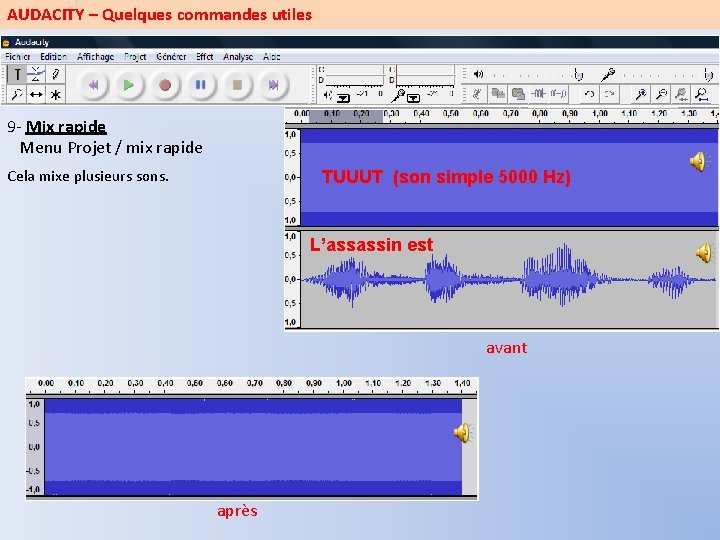
Task: Click the 'après' label
Action: point(237,511)
